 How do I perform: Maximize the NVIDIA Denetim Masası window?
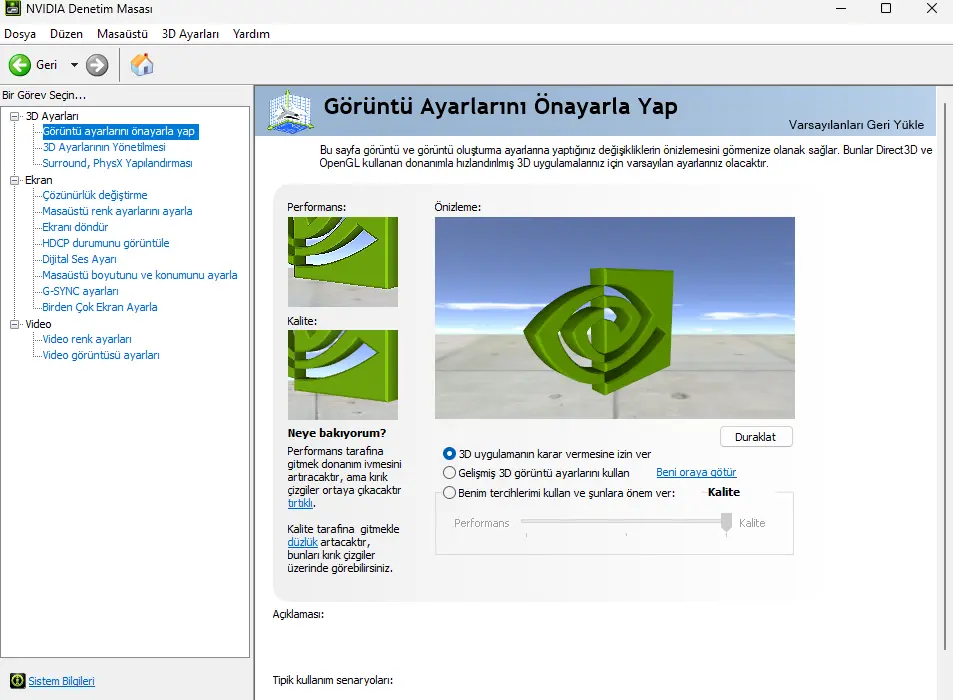point(886,9)
